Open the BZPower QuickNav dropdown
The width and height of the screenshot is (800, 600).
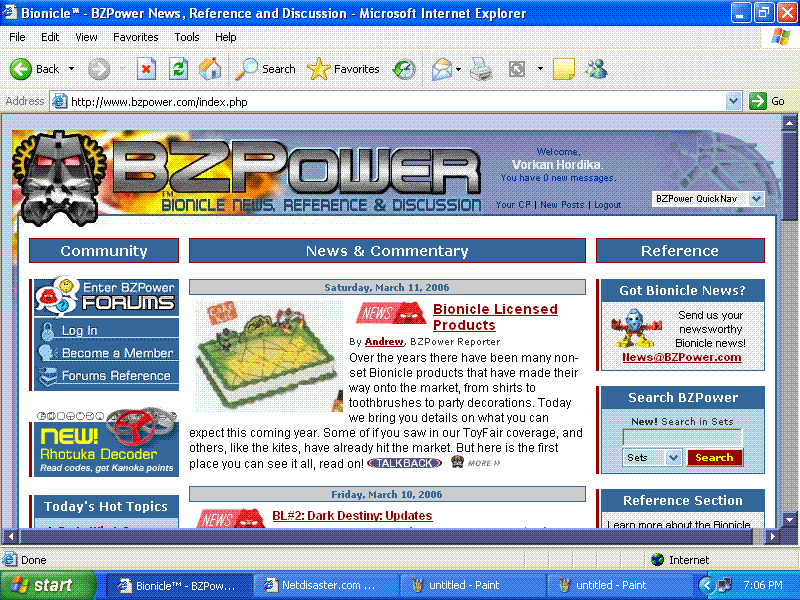[707, 198]
